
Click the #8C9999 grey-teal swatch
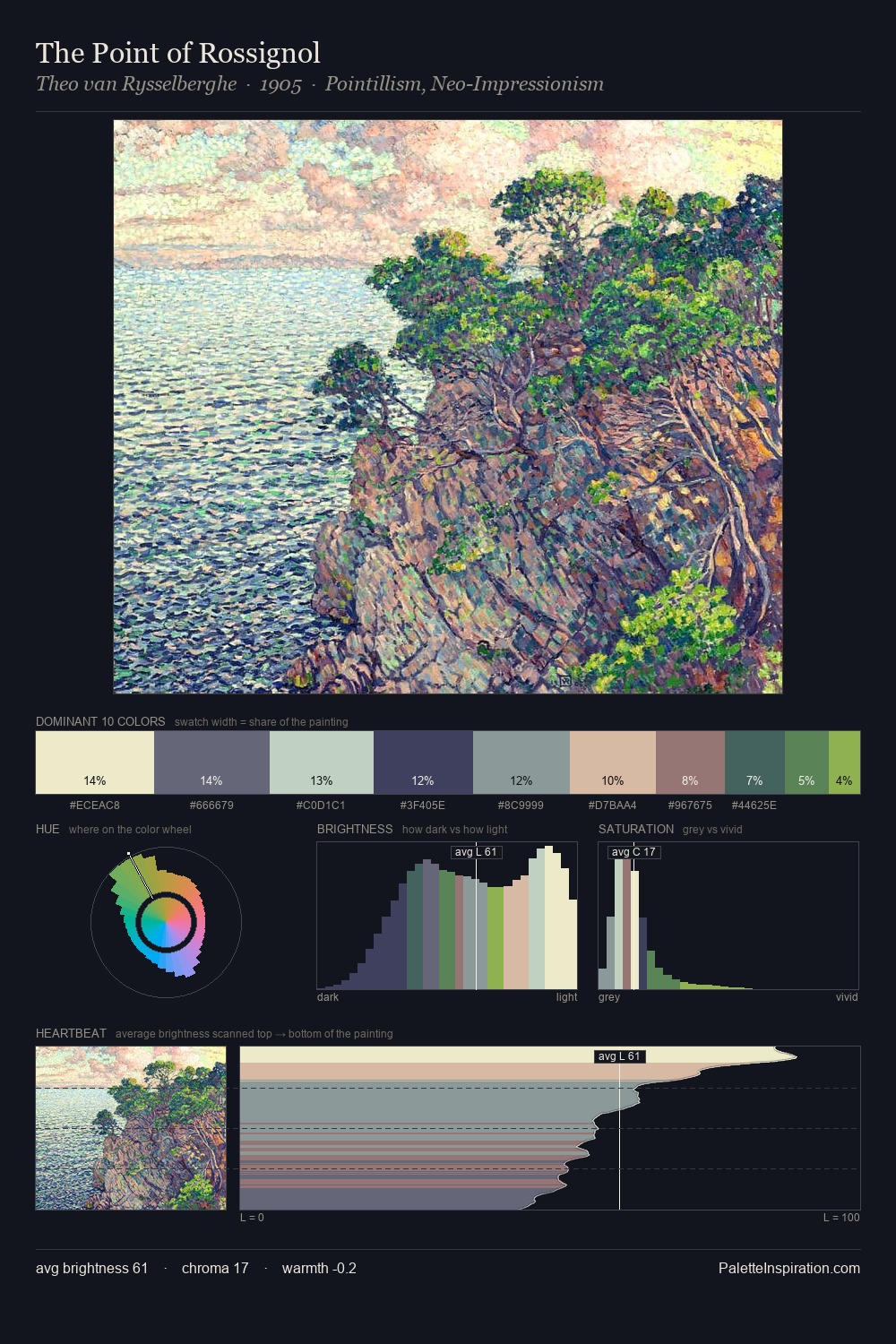point(521,762)
